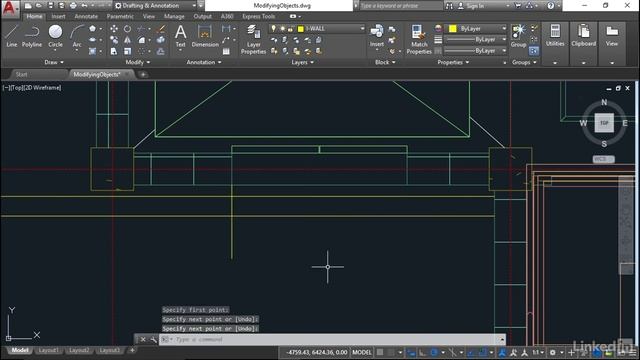The width and height of the screenshot is (640, 360).
Task: Open the Express Tools ribbon tab
Action: tap(259, 16)
